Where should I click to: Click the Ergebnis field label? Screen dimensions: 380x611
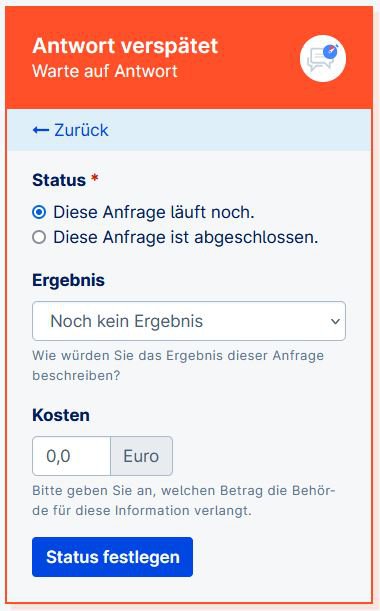[69, 280]
